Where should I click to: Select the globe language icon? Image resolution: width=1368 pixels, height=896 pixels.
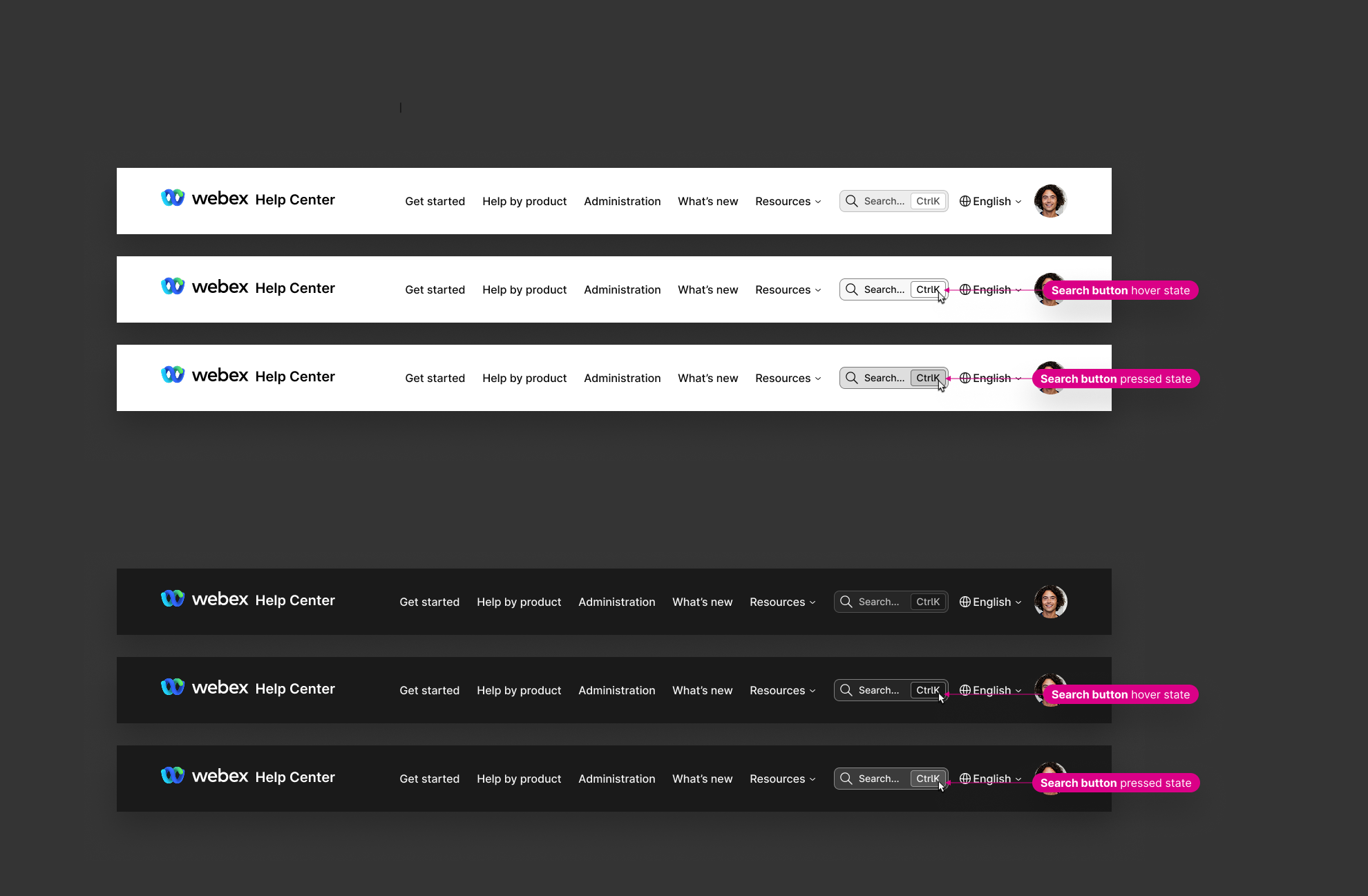pos(965,201)
